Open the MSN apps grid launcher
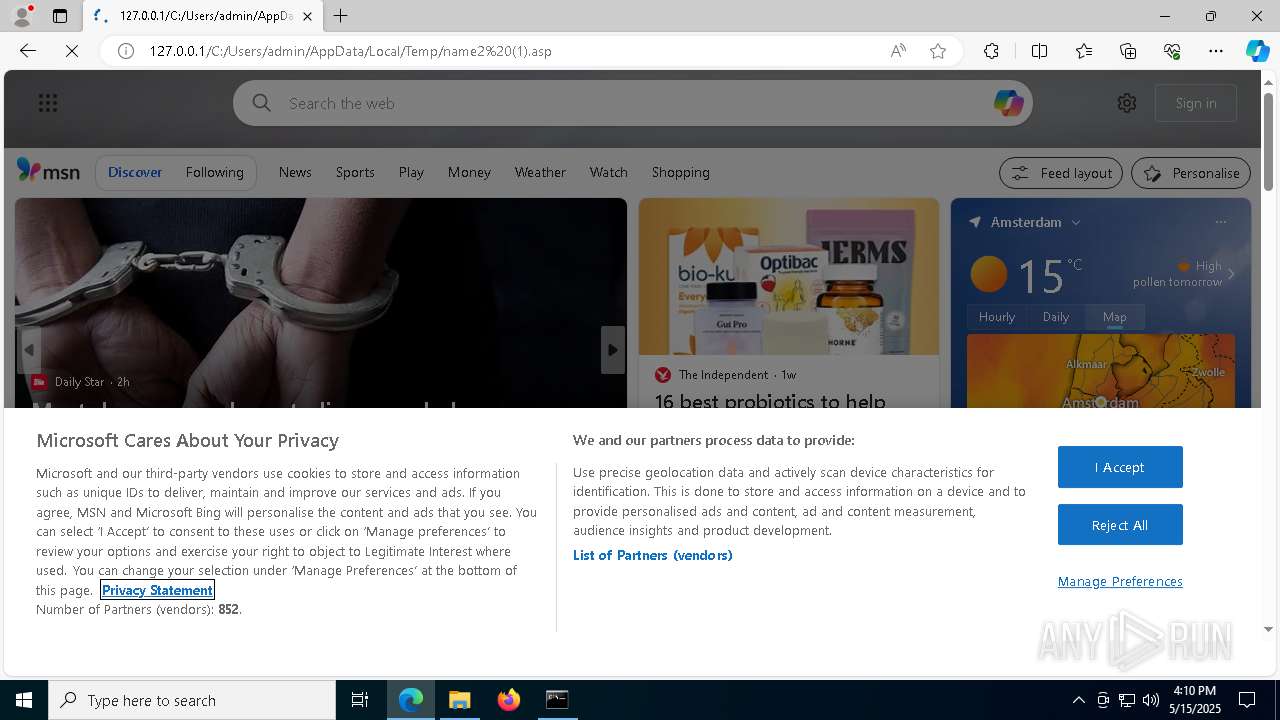The image size is (1280, 720). 48,103
